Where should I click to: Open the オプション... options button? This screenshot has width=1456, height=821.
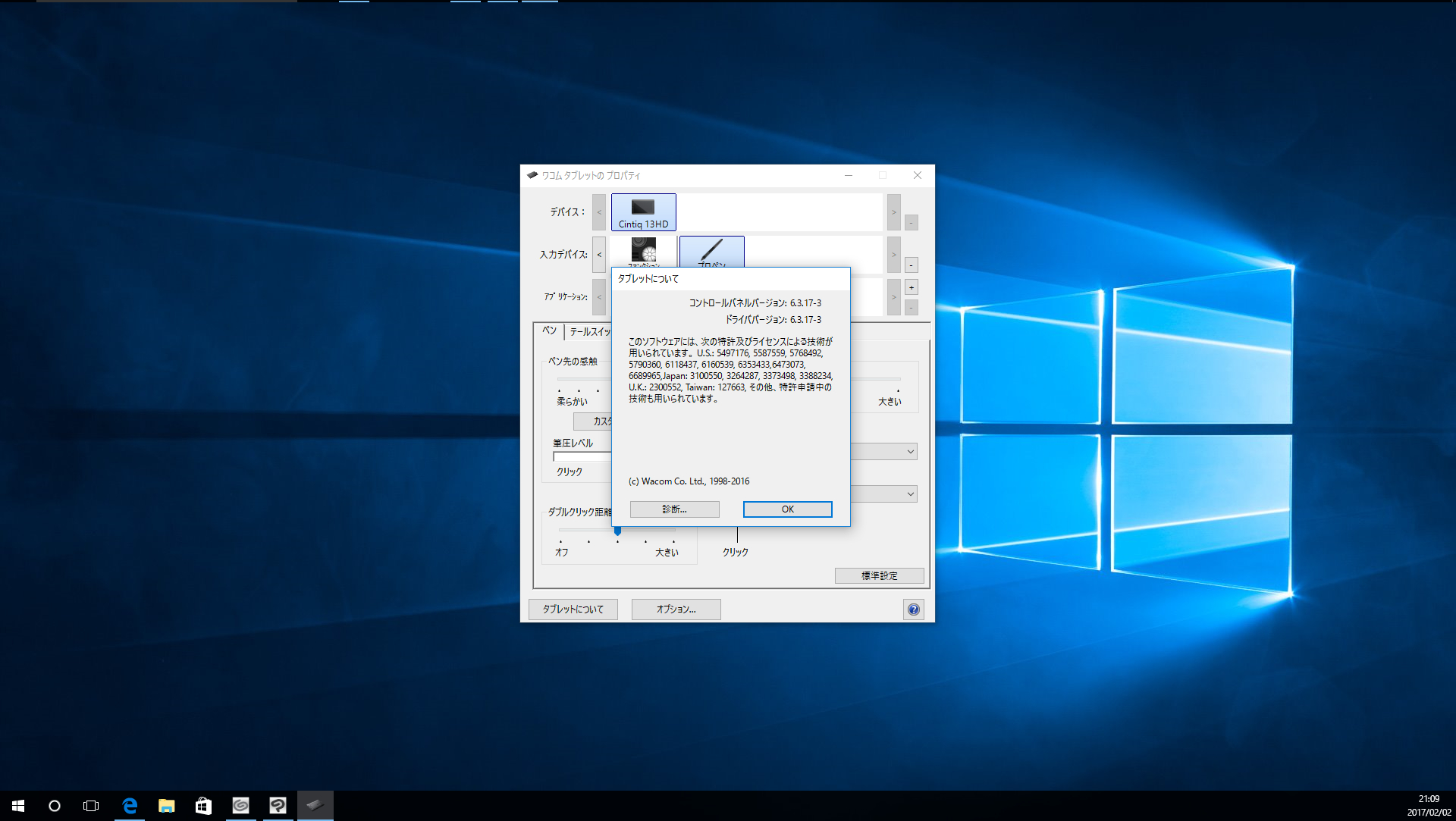pos(676,609)
